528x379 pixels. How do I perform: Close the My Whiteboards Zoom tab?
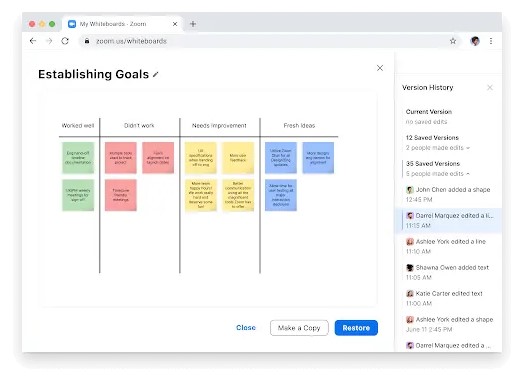click(175, 24)
